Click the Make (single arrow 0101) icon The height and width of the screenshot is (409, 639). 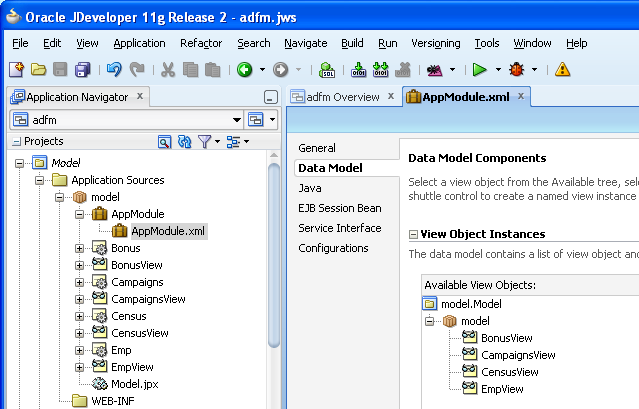click(359, 70)
